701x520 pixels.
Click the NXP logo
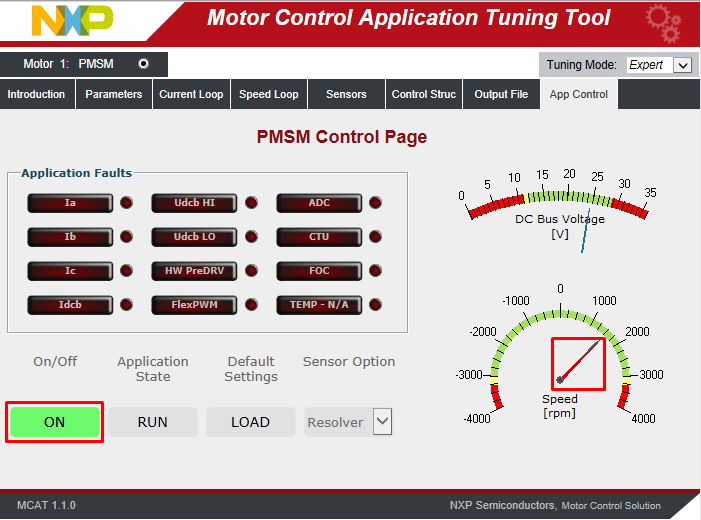click(72, 21)
